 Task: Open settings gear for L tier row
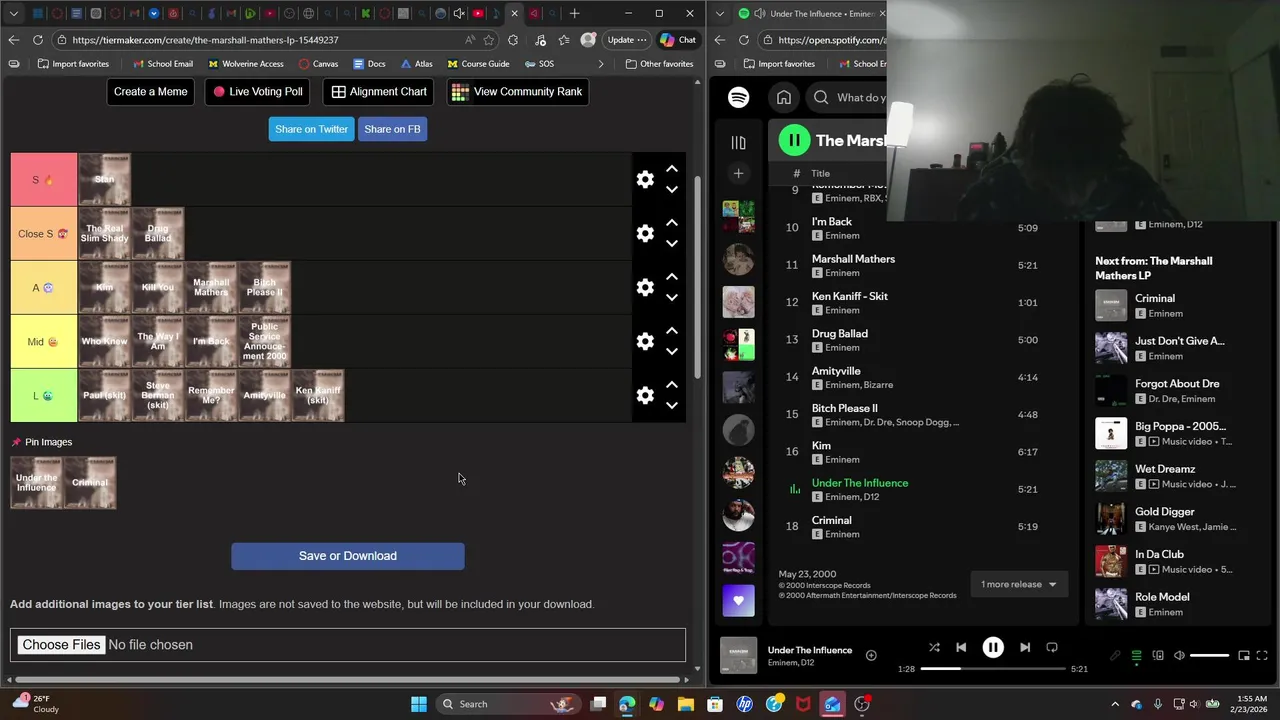click(645, 395)
